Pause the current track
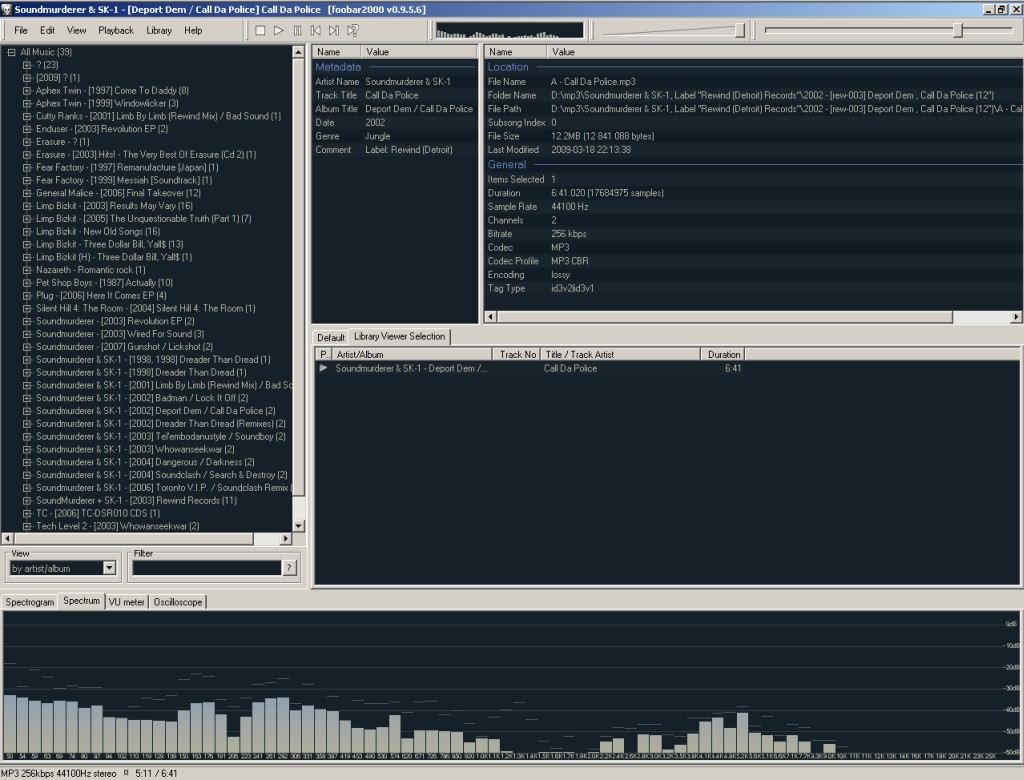1024x780 pixels. [297, 31]
